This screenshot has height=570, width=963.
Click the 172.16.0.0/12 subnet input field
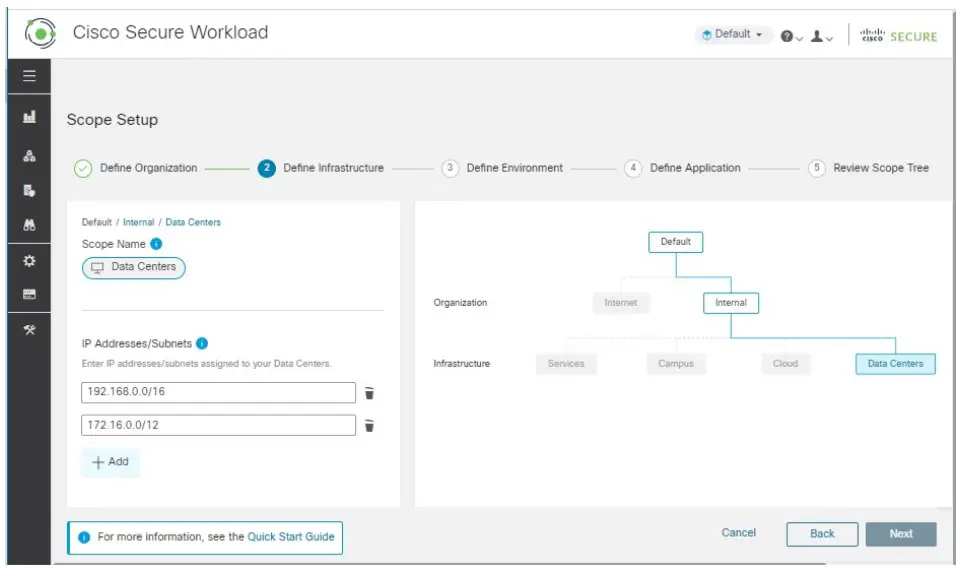click(x=218, y=426)
